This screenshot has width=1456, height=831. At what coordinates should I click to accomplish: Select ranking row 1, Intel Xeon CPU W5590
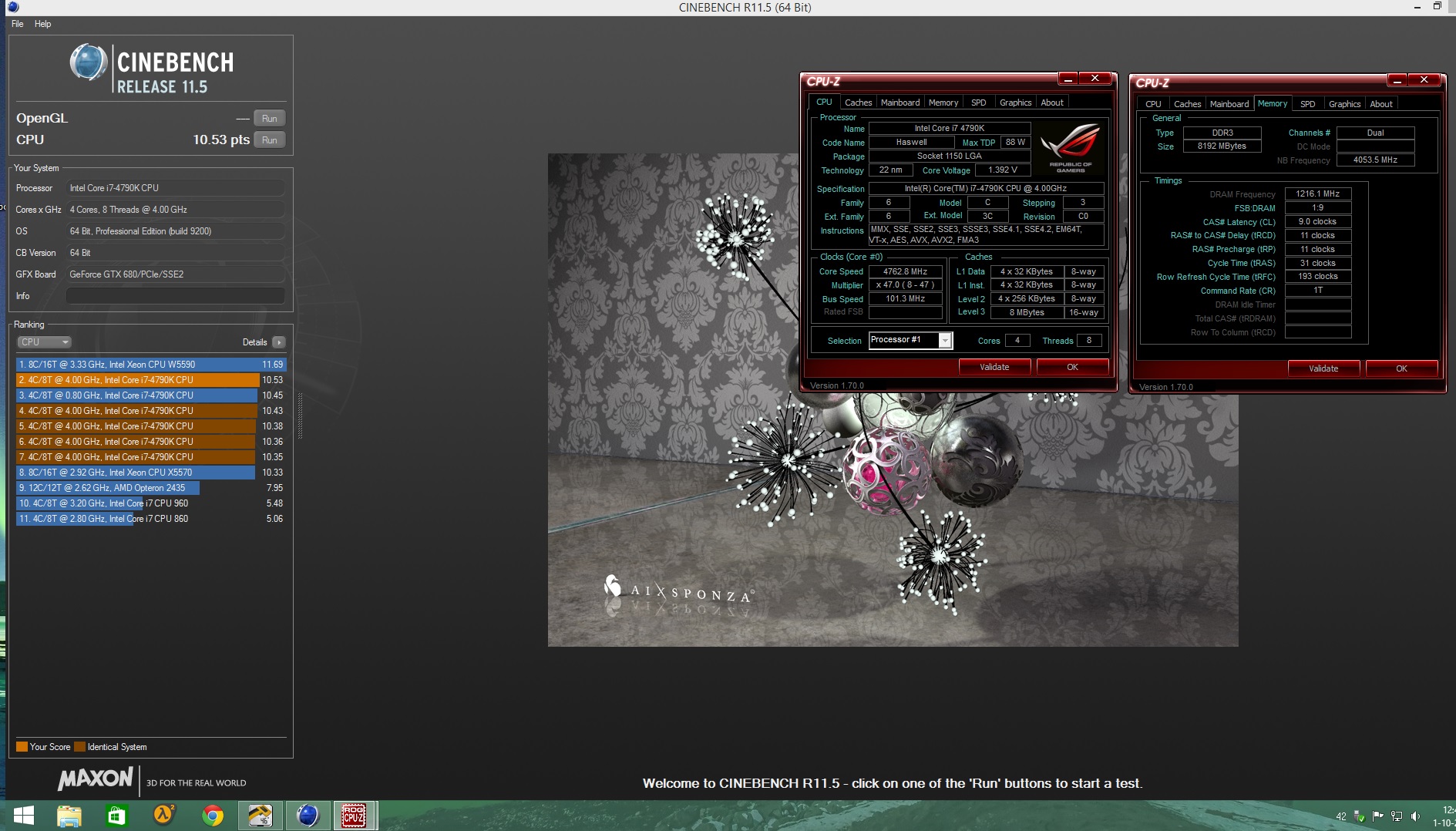(x=151, y=365)
